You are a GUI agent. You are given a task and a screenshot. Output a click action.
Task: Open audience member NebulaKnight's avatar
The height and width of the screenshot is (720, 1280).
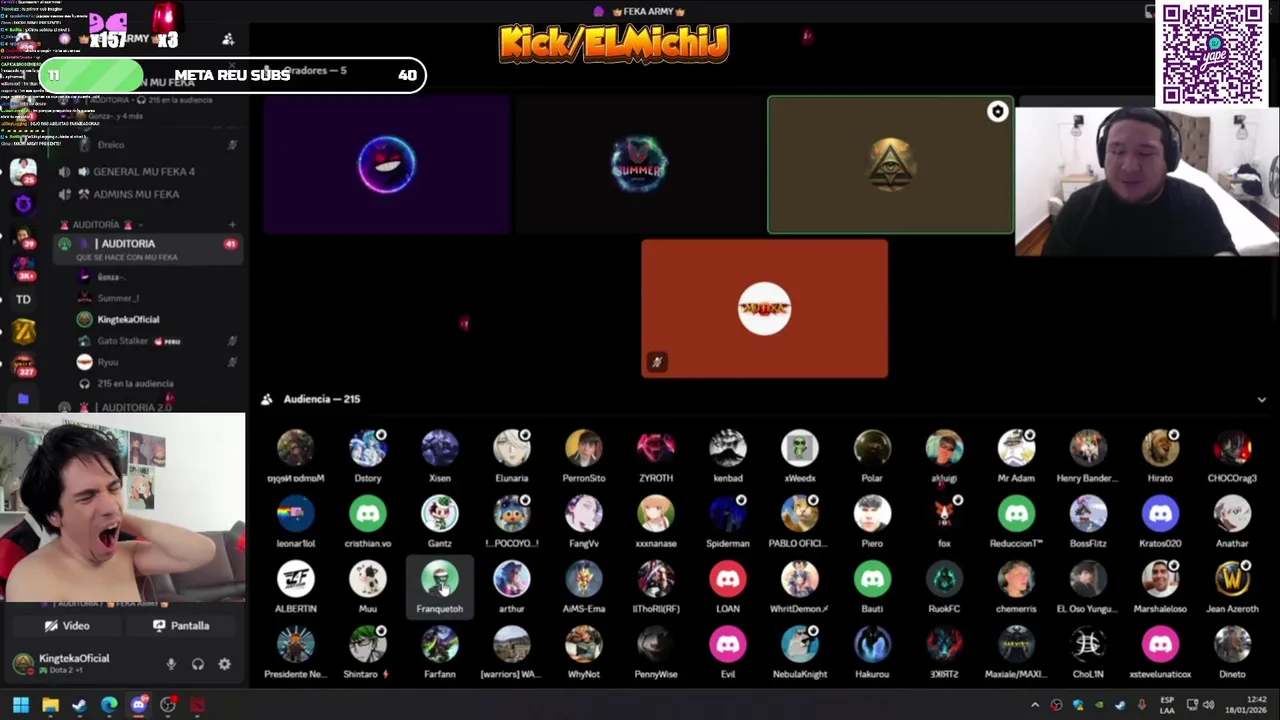tap(800, 645)
